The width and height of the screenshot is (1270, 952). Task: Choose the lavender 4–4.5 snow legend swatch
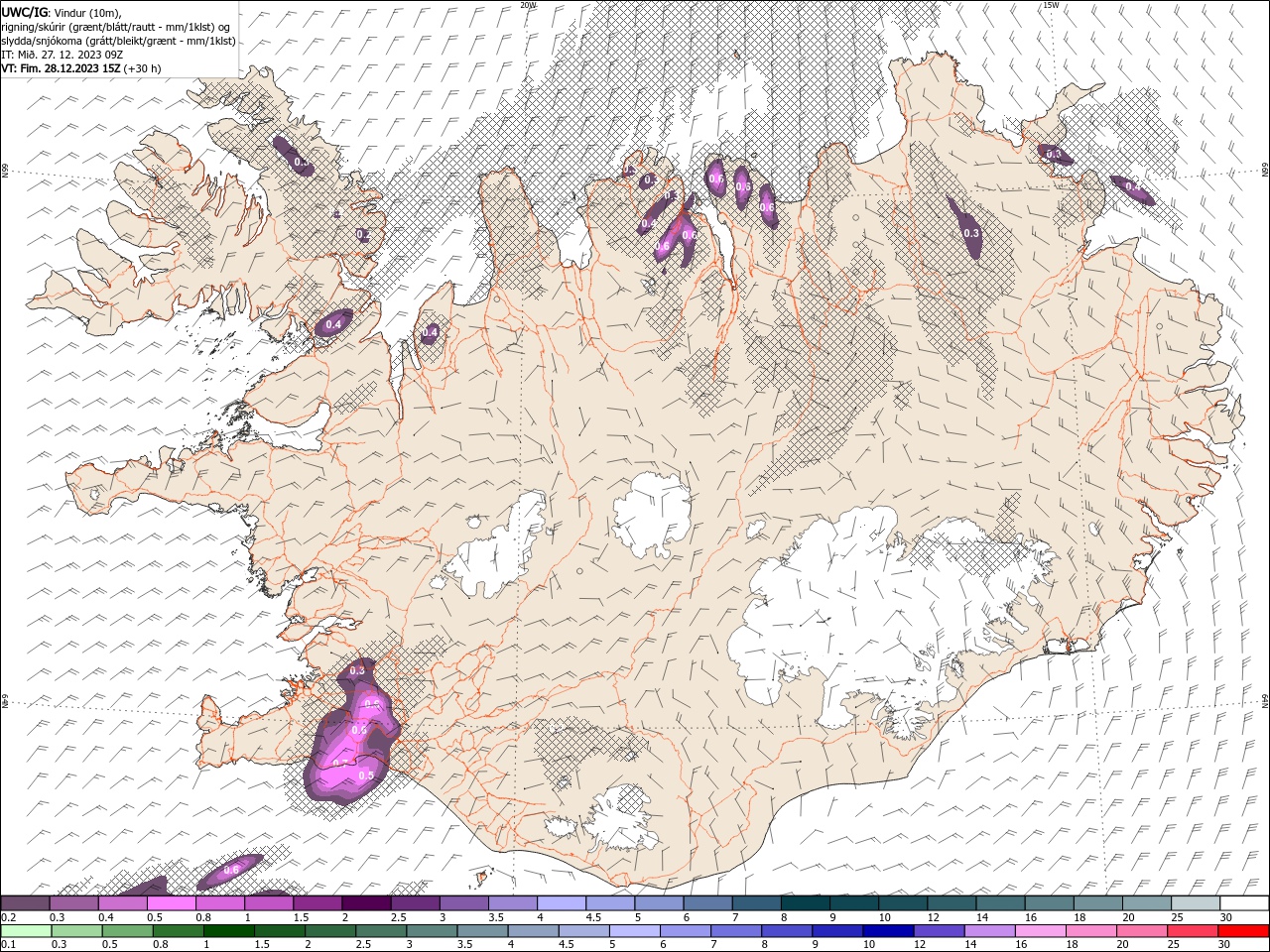point(561,903)
